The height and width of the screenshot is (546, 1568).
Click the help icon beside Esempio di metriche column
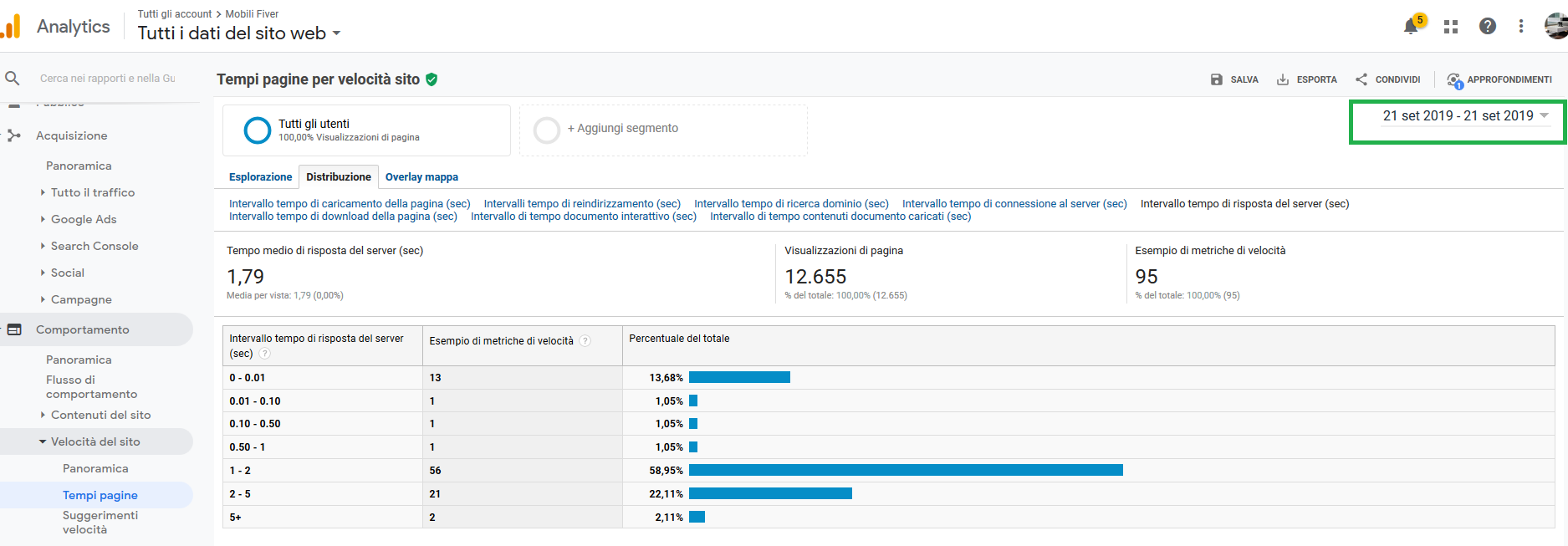tap(585, 341)
